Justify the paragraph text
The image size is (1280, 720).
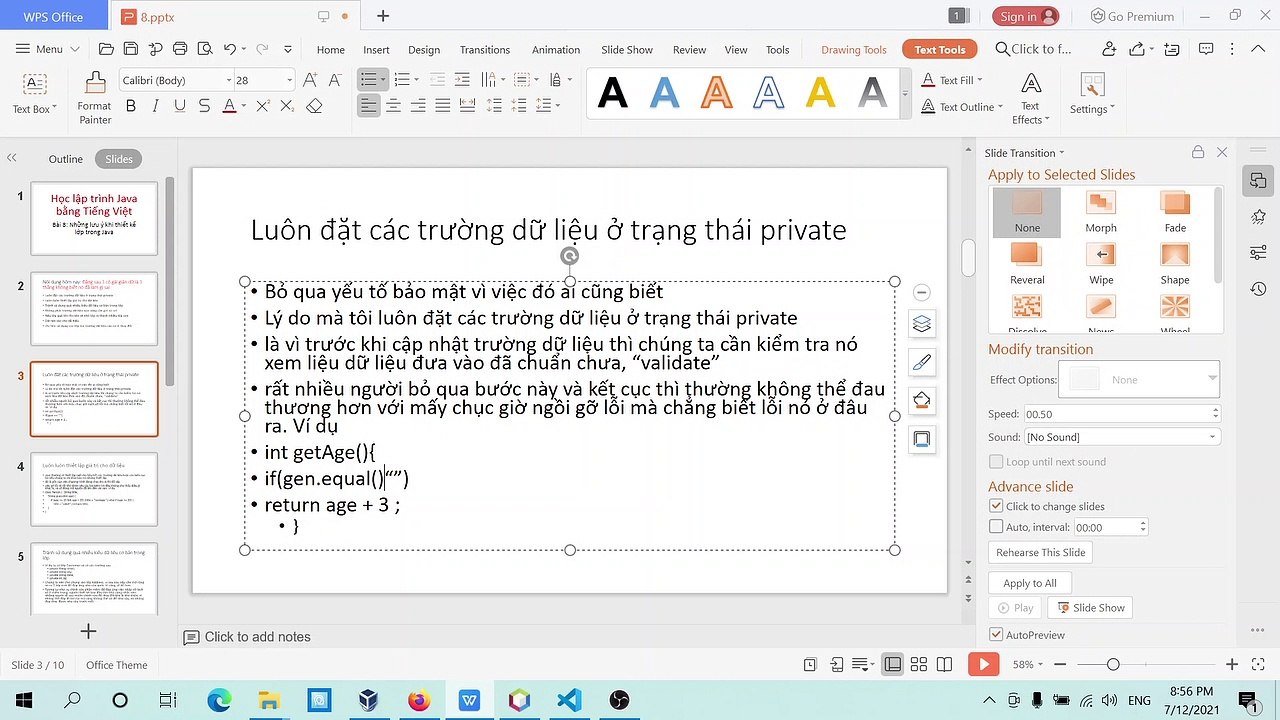[x=442, y=106]
